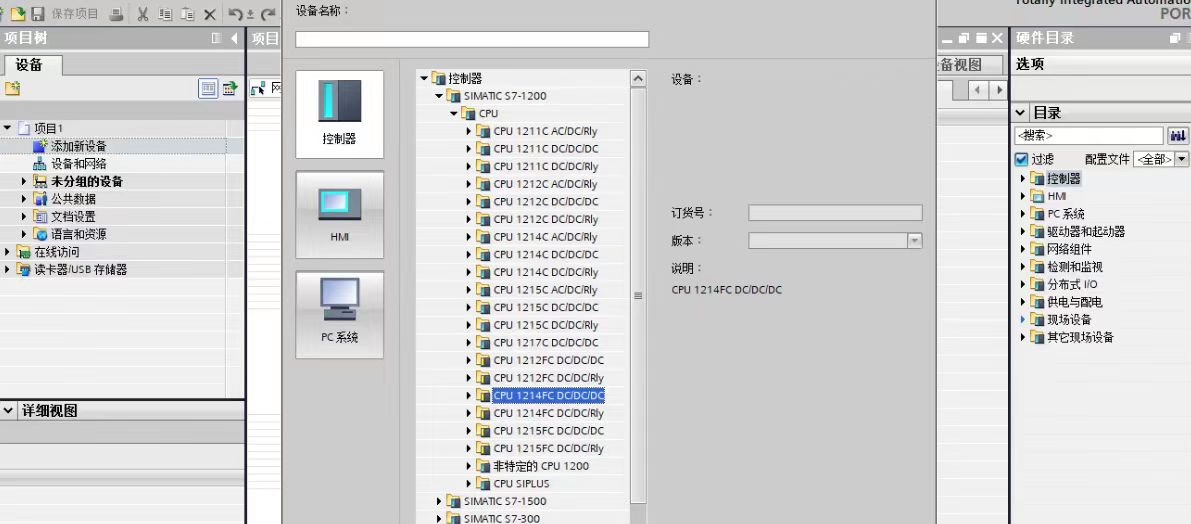The image size is (1191, 524).
Task: Click in the catalog <搜索> search field
Action: 1088,136
